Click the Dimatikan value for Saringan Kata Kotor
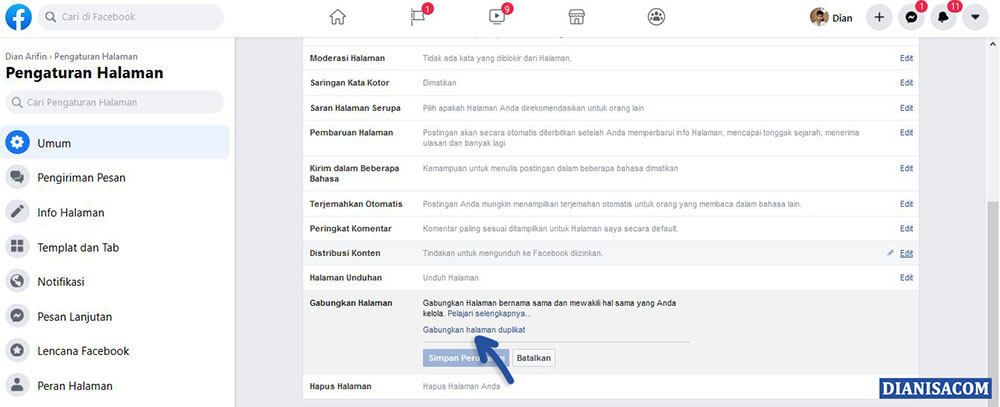 click(x=439, y=83)
